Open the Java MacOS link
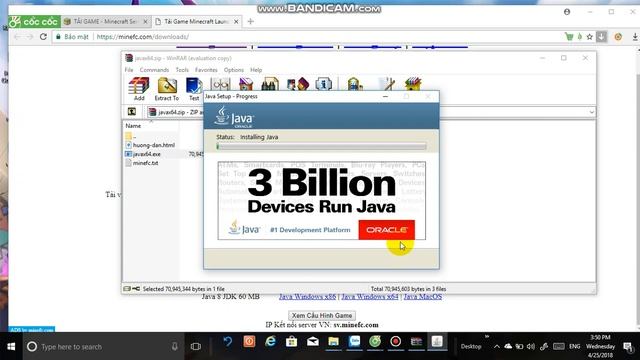Screen dimensions: 640x360 click(x=422, y=297)
